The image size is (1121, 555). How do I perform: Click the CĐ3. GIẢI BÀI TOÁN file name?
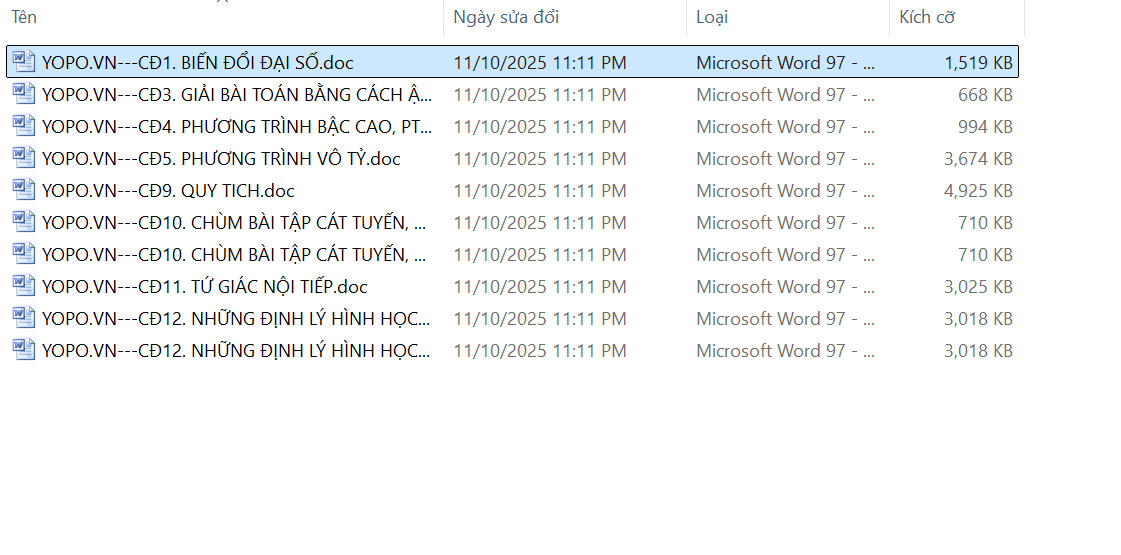tap(237, 95)
